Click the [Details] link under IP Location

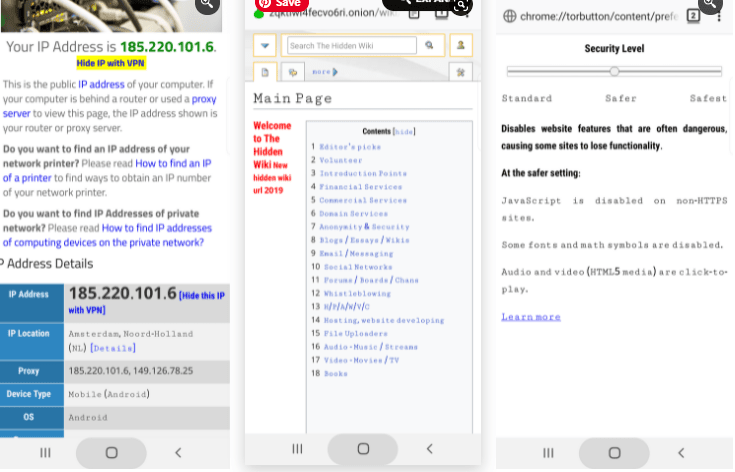(113, 348)
